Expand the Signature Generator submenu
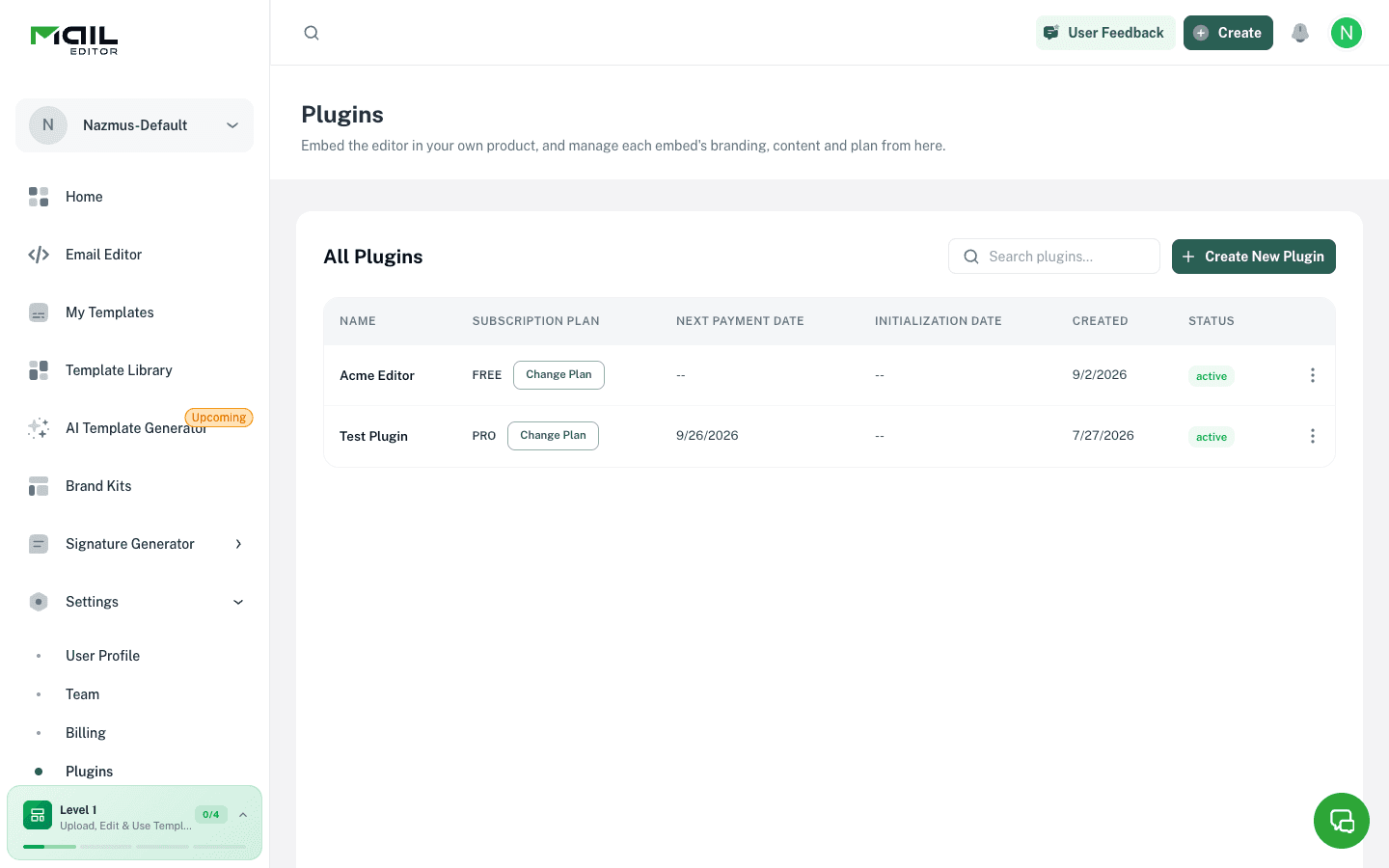The height and width of the screenshot is (868, 1389). 238,544
